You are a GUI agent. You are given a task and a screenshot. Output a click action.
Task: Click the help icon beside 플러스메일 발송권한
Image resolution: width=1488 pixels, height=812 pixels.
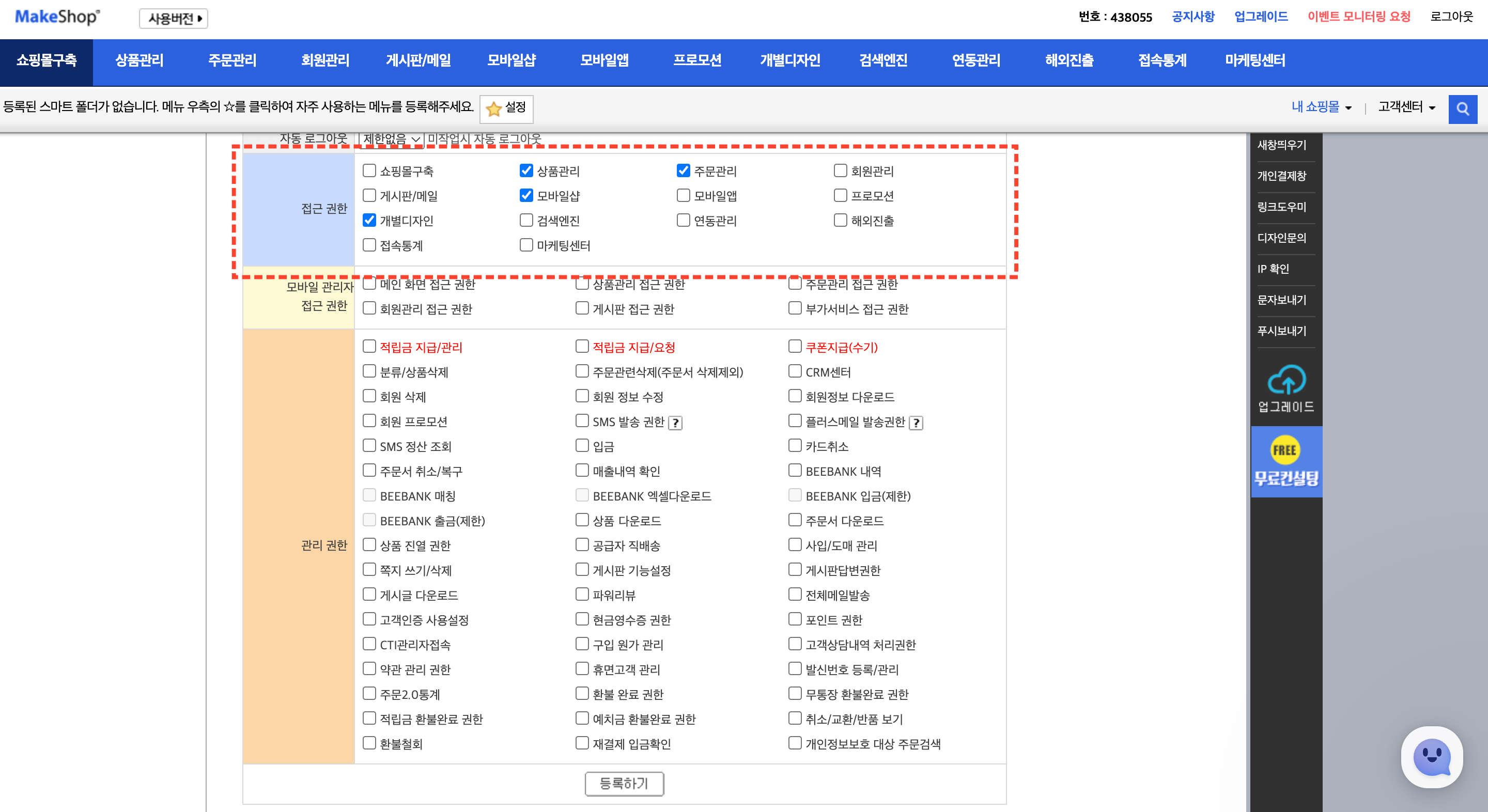[x=917, y=422]
